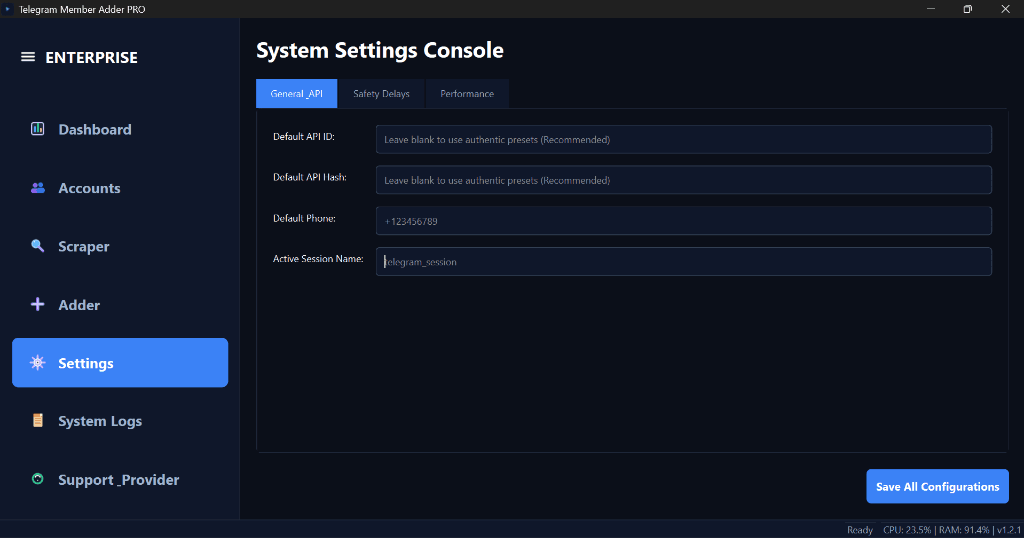Click the v1.2.1 version text
Image resolution: width=1024 pixels, height=538 pixels.
1009,530
